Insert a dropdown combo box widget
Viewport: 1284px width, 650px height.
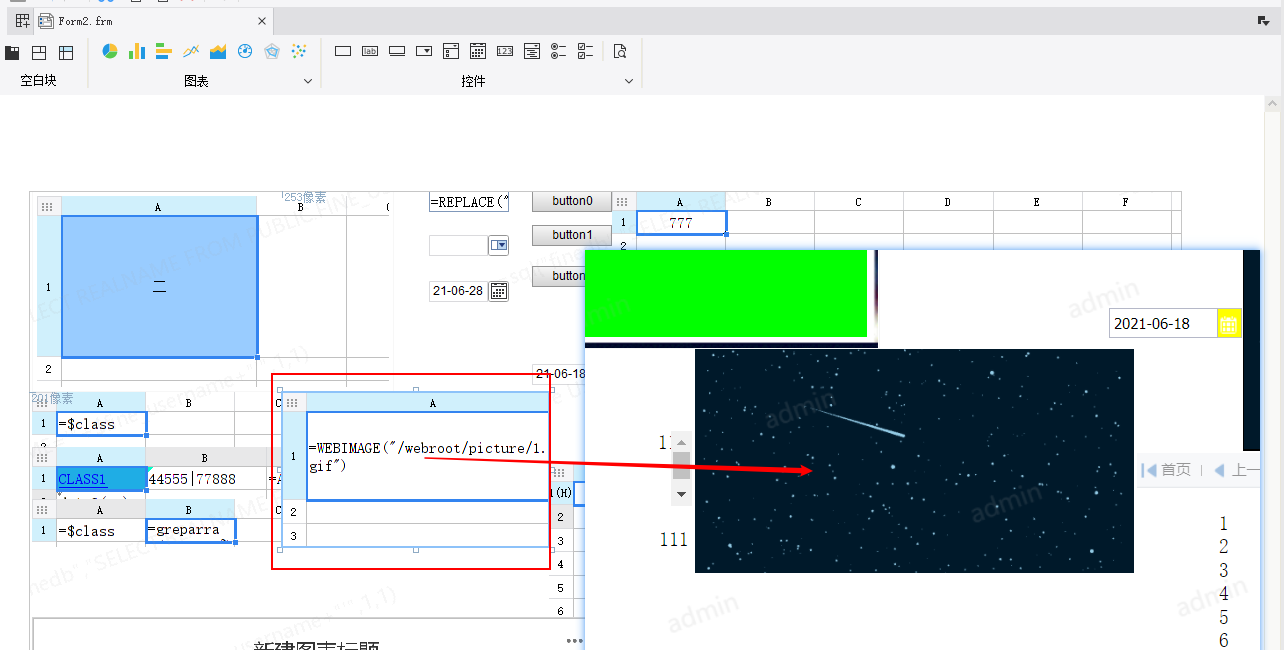click(424, 51)
